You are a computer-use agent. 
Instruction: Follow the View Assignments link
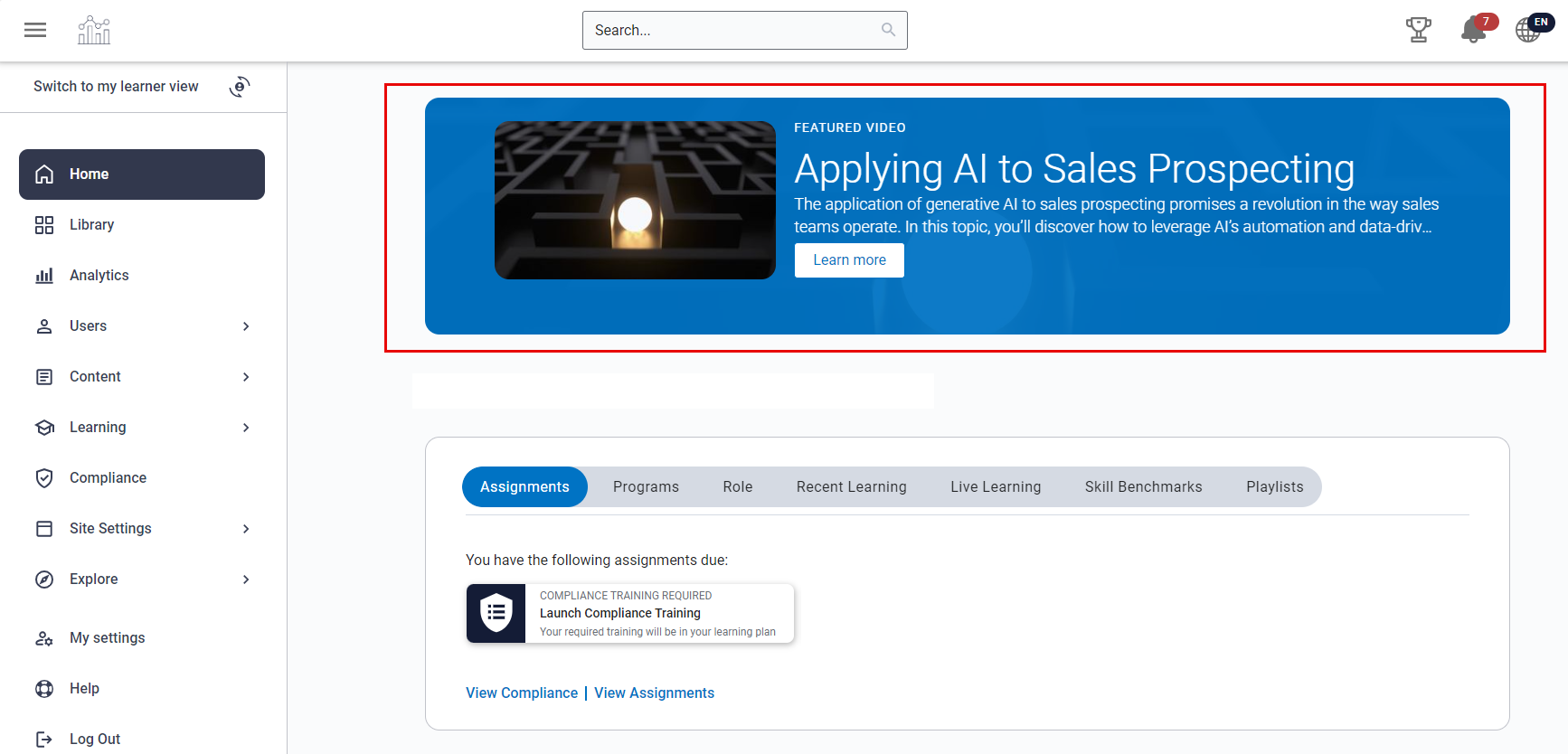pyautogui.click(x=654, y=693)
